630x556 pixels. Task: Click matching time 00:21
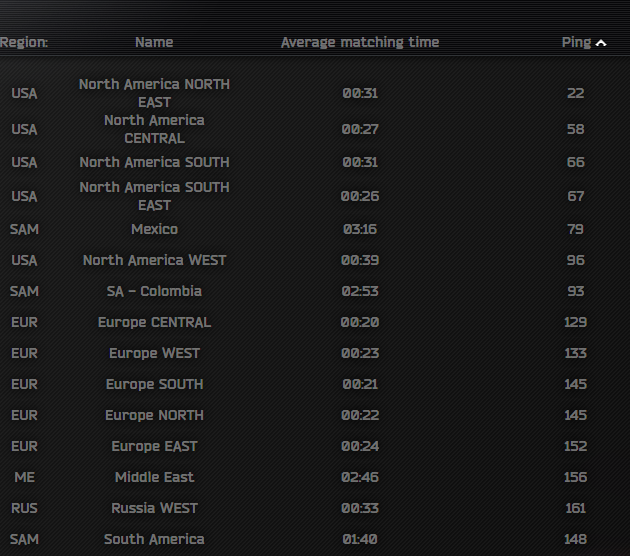pos(360,384)
